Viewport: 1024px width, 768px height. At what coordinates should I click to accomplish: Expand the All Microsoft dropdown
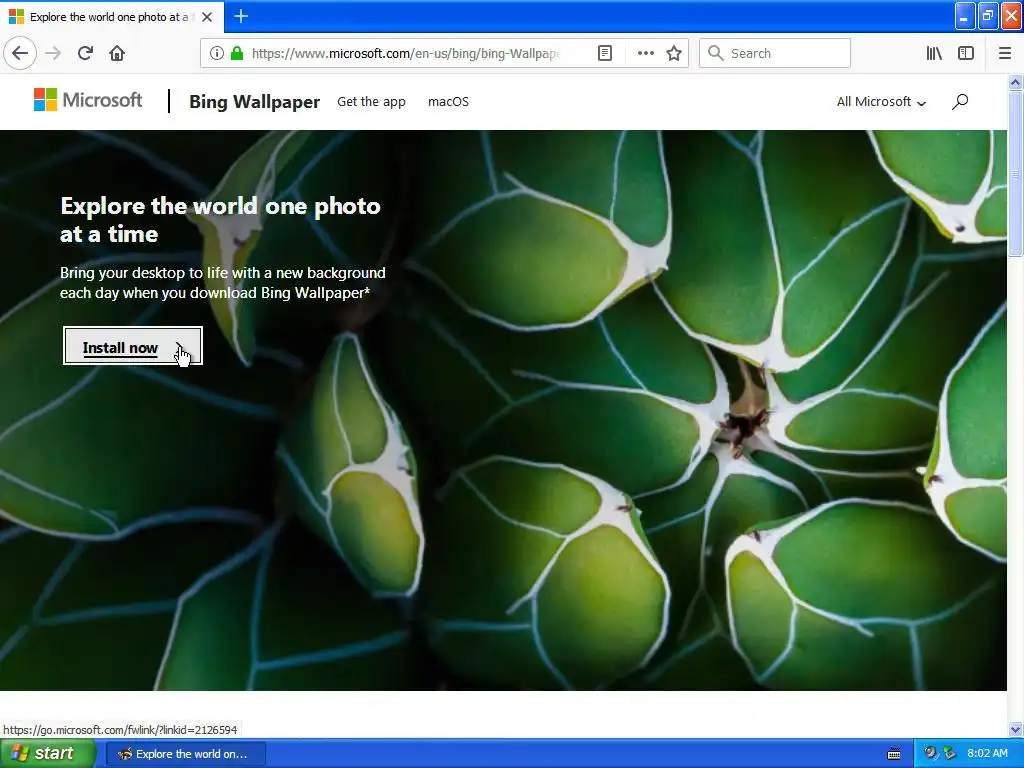tap(881, 101)
